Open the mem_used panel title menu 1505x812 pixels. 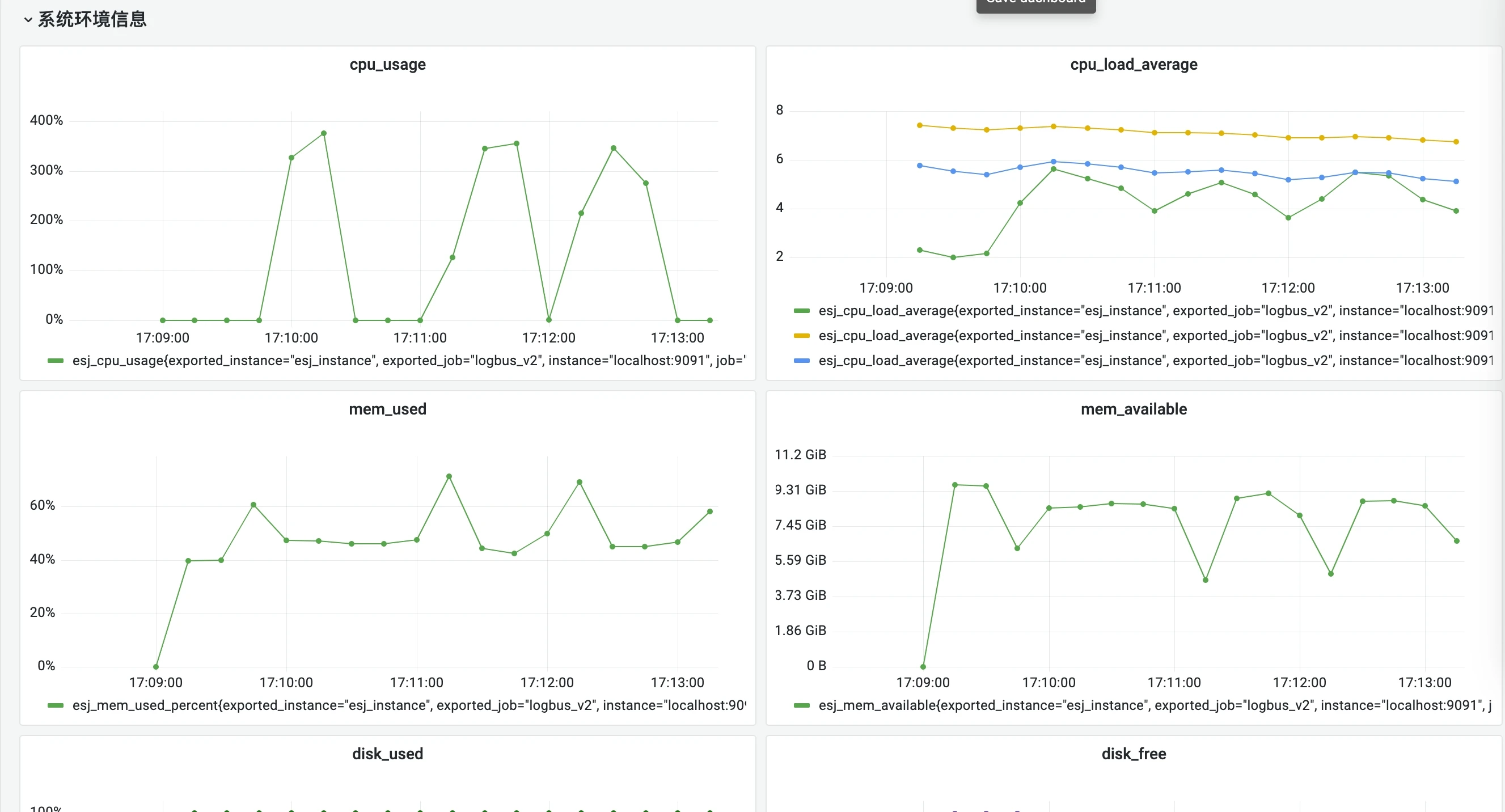(387, 409)
